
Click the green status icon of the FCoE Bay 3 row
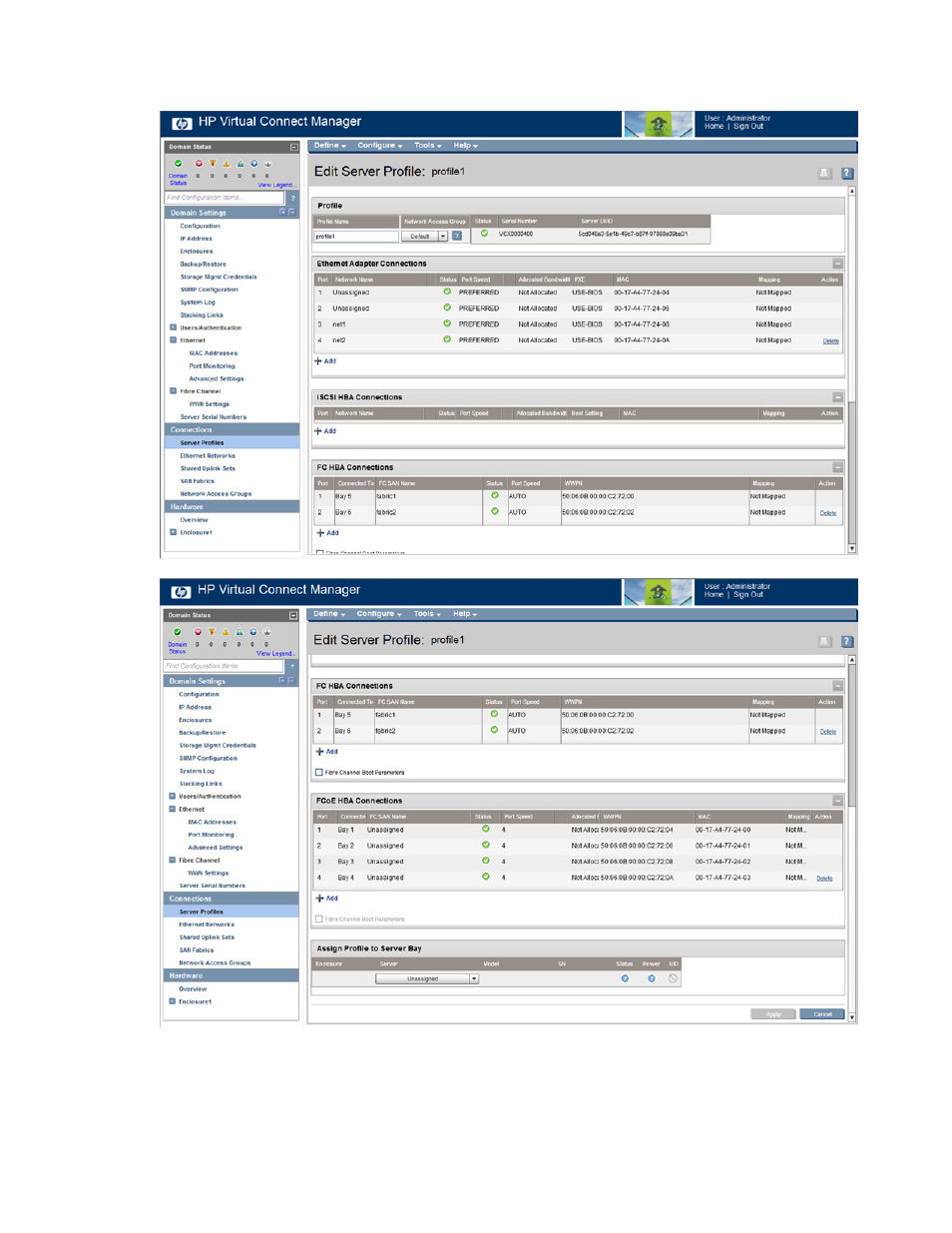point(486,861)
